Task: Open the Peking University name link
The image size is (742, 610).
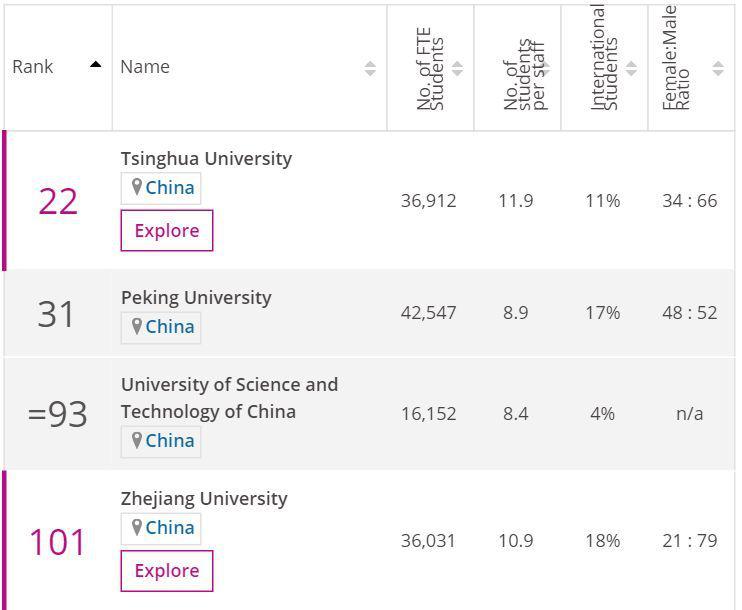Action: pos(196,298)
